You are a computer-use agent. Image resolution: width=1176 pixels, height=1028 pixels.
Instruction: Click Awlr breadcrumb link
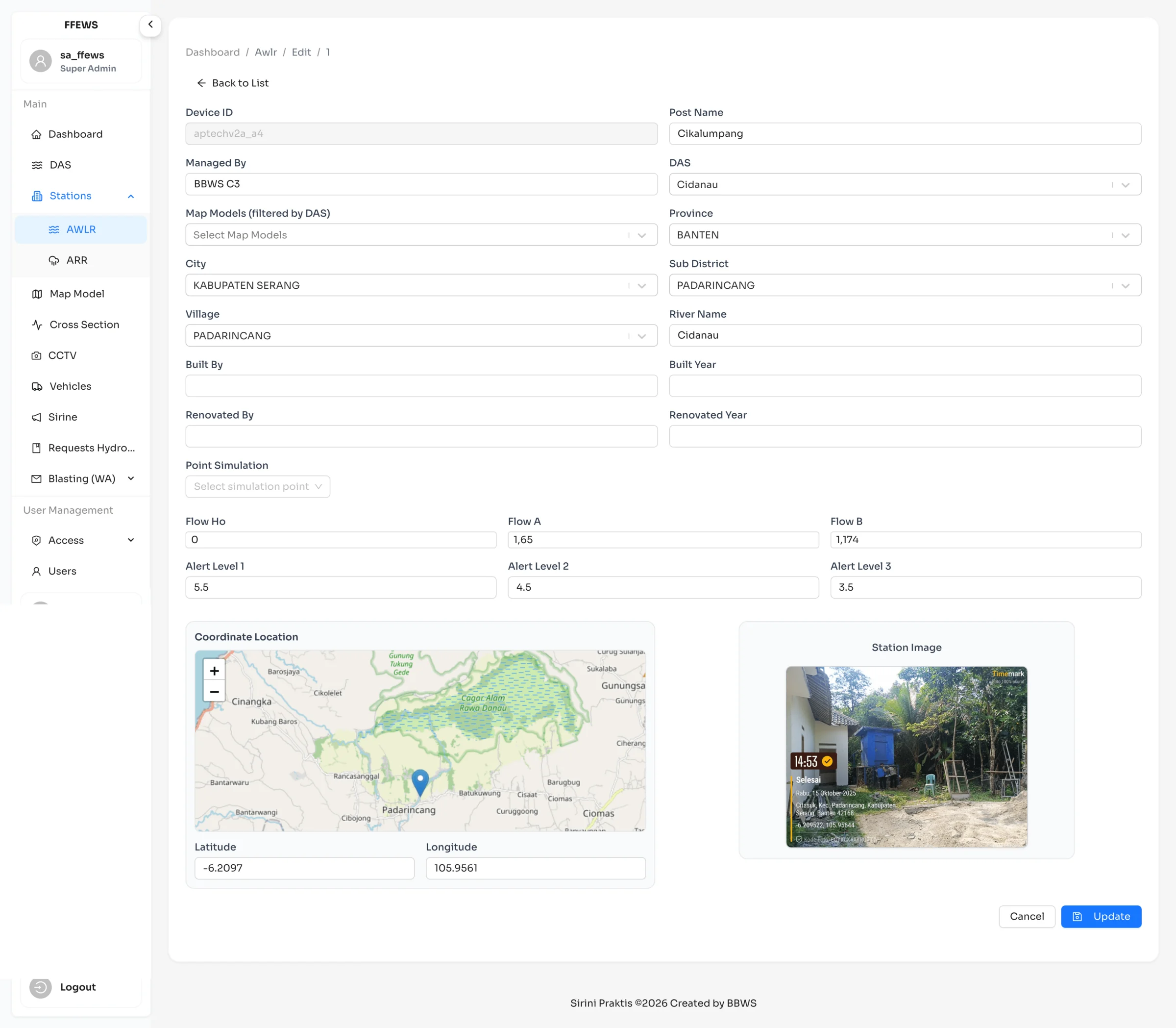(x=266, y=52)
